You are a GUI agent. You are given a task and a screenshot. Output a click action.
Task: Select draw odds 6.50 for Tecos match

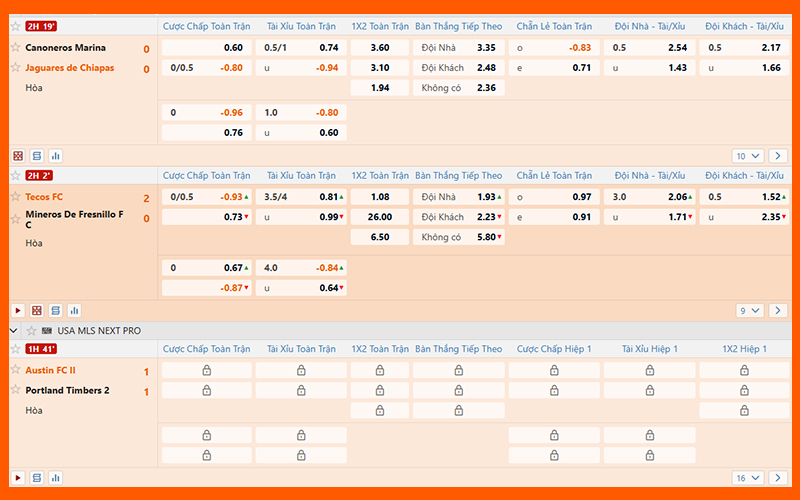click(379, 237)
